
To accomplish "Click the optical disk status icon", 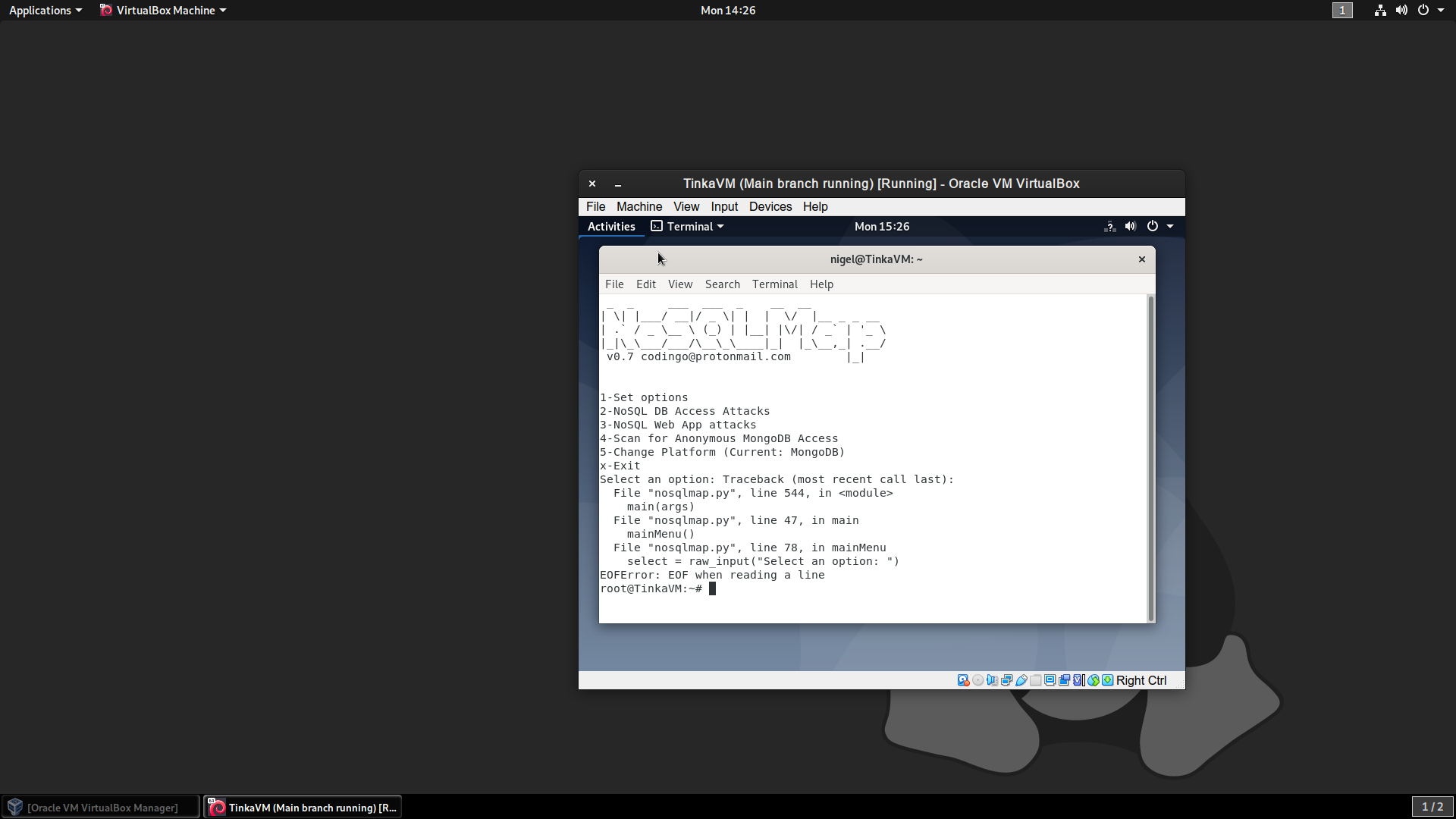I will 977,680.
